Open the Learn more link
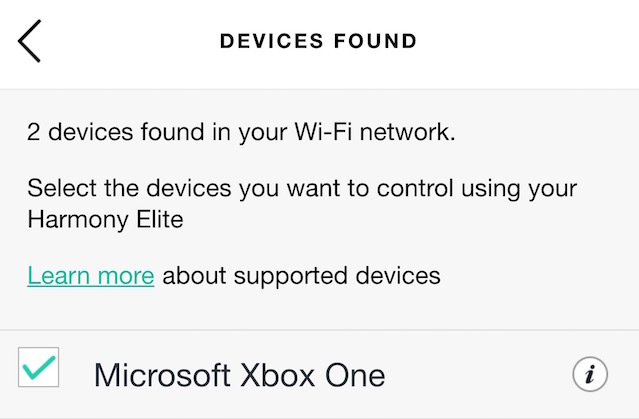 pos(90,276)
